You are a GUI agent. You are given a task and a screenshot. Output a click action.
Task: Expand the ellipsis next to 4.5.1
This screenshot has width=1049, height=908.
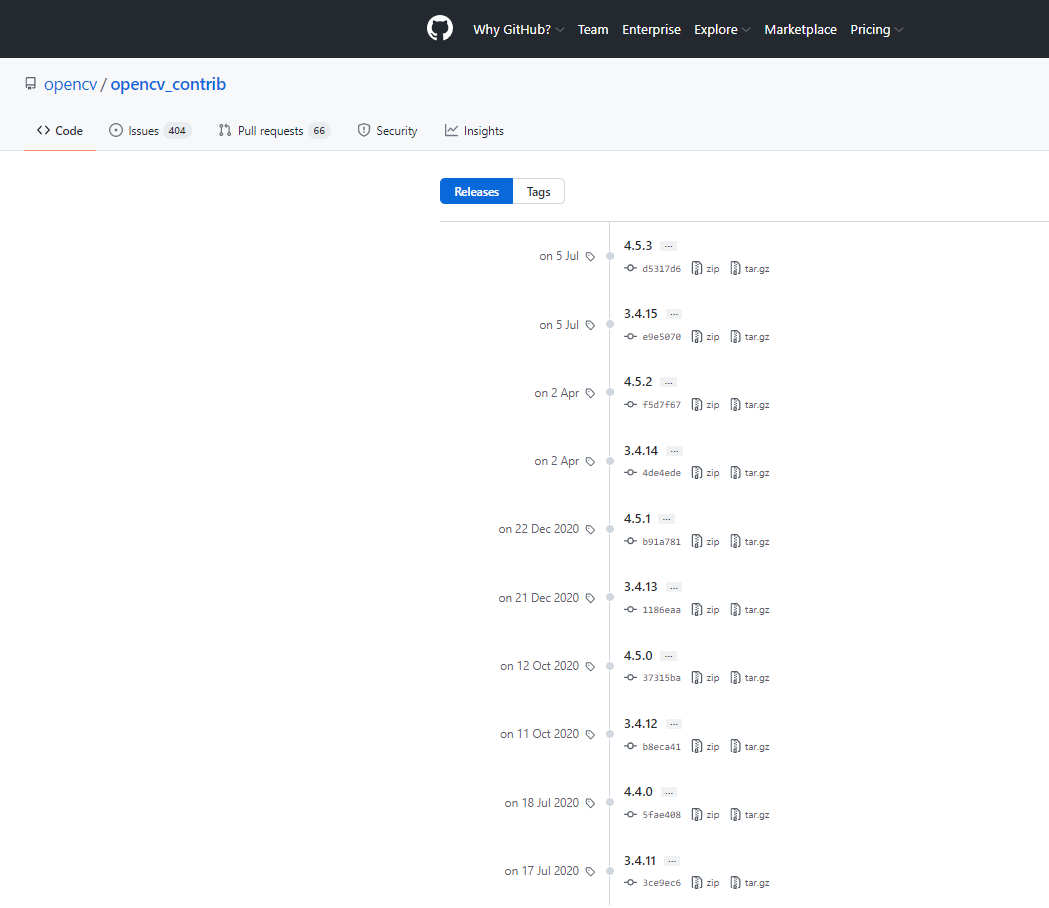click(666, 519)
